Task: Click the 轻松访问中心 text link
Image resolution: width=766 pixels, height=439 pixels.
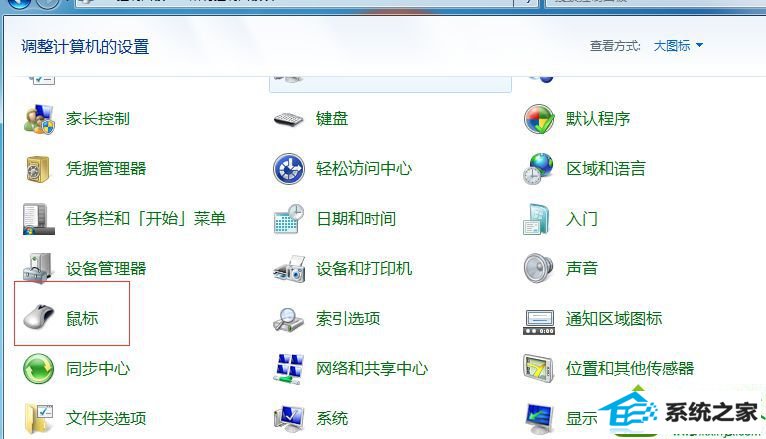Action: pyautogui.click(x=364, y=169)
